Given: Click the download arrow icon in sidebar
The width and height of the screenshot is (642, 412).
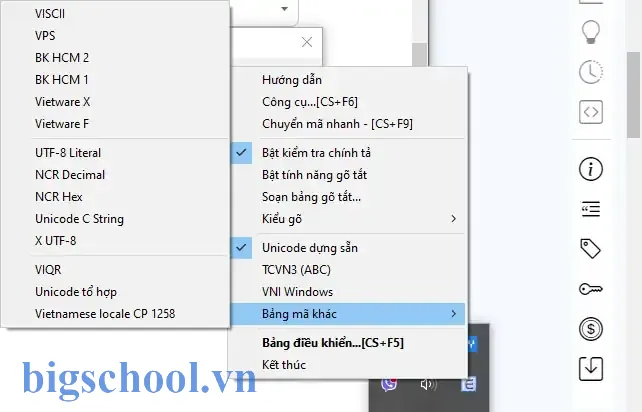Looking at the screenshot, I should pos(591,369).
